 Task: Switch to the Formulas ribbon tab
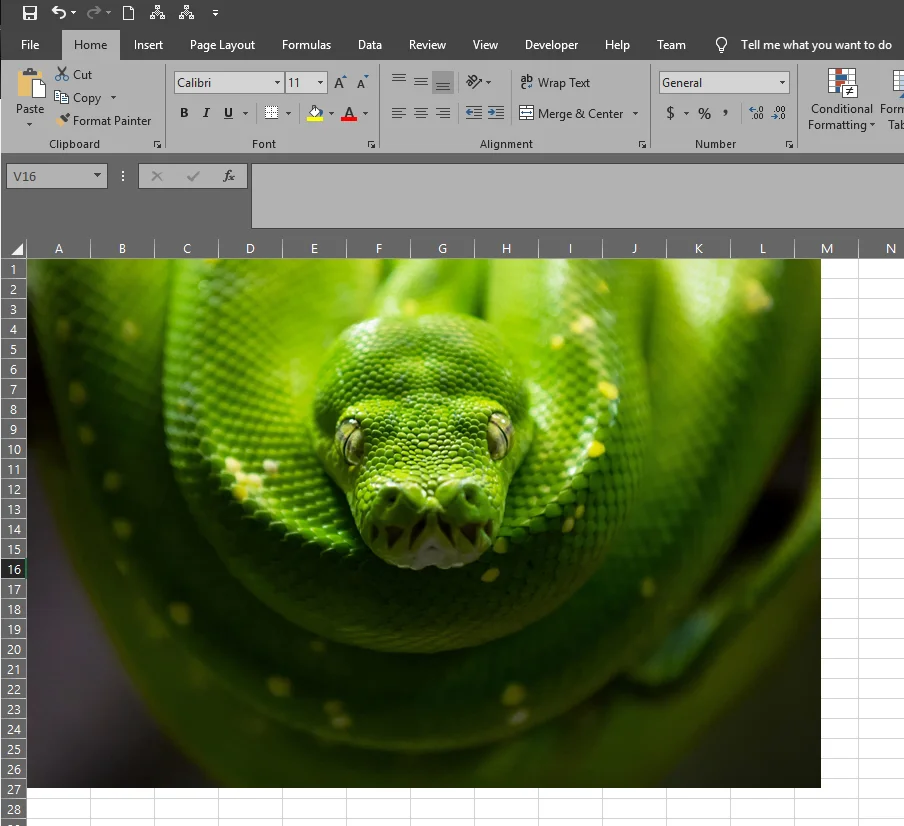tap(306, 44)
